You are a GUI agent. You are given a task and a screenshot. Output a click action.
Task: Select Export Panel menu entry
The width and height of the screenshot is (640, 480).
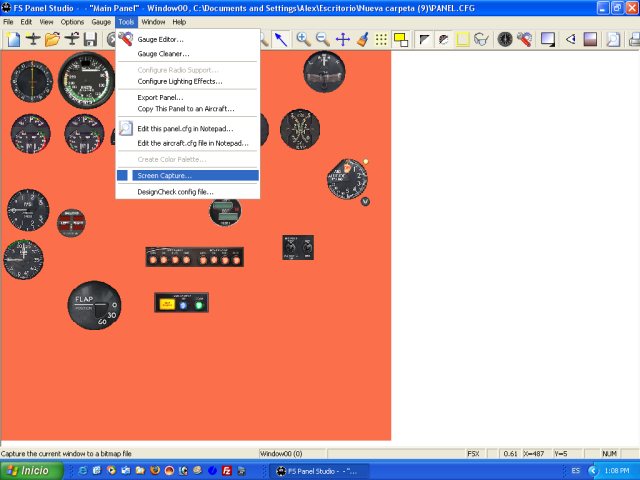coord(159,97)
